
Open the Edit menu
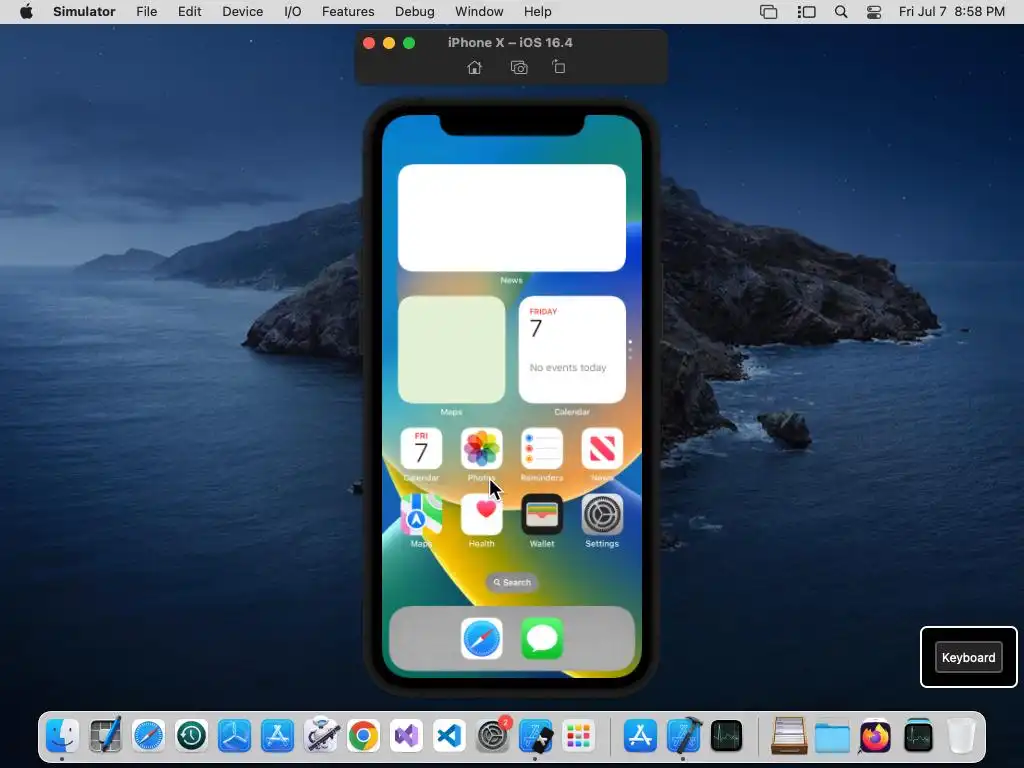click(189, 11)
